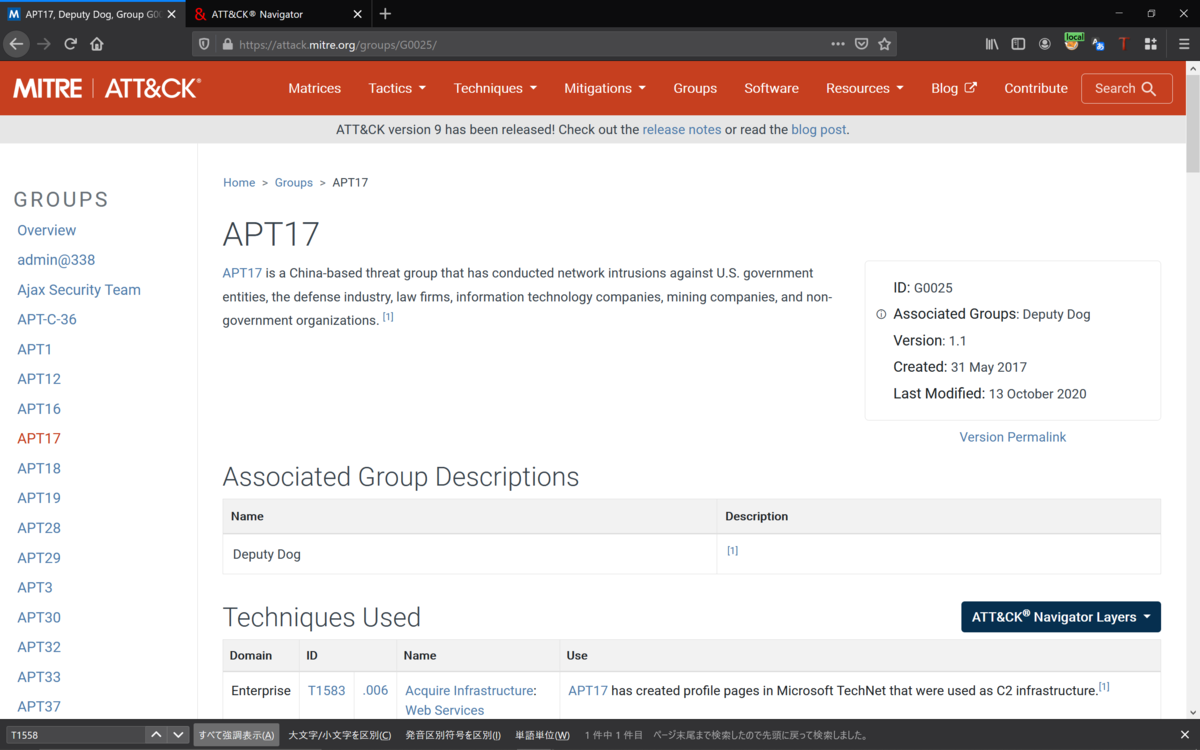Select Ajax Security Team in sidebar
The image size is (1200, 750).
(79, 290)
